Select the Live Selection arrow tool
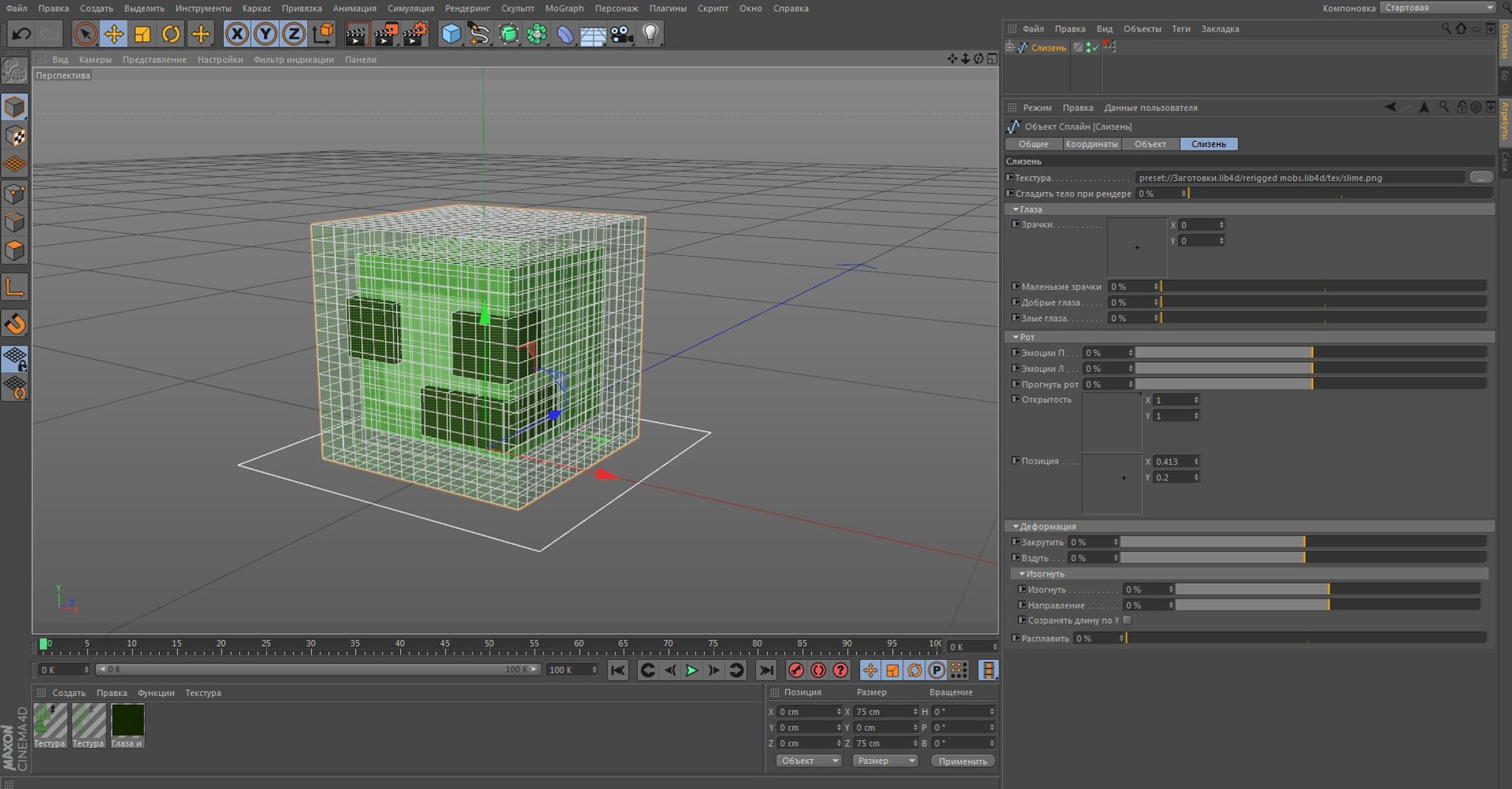This screenshot has height=789, width=1512. coord(85,34)
